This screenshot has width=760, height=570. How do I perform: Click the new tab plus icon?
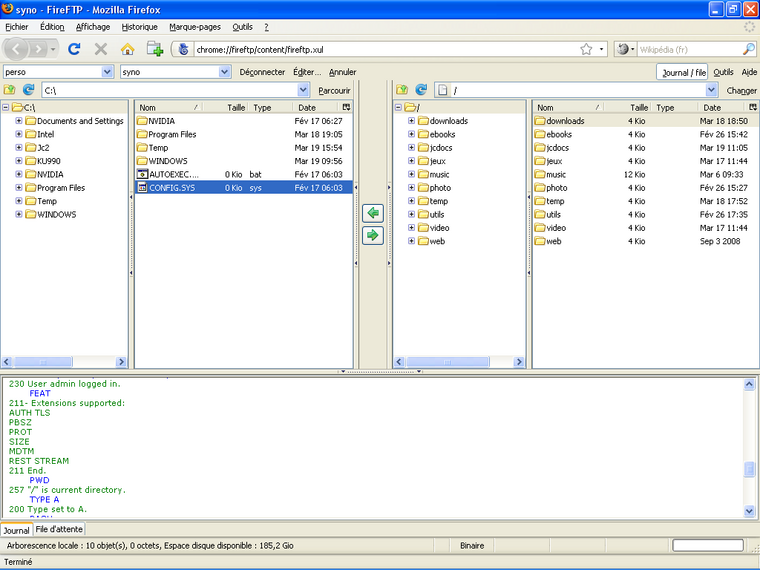[x=155, y=49]
